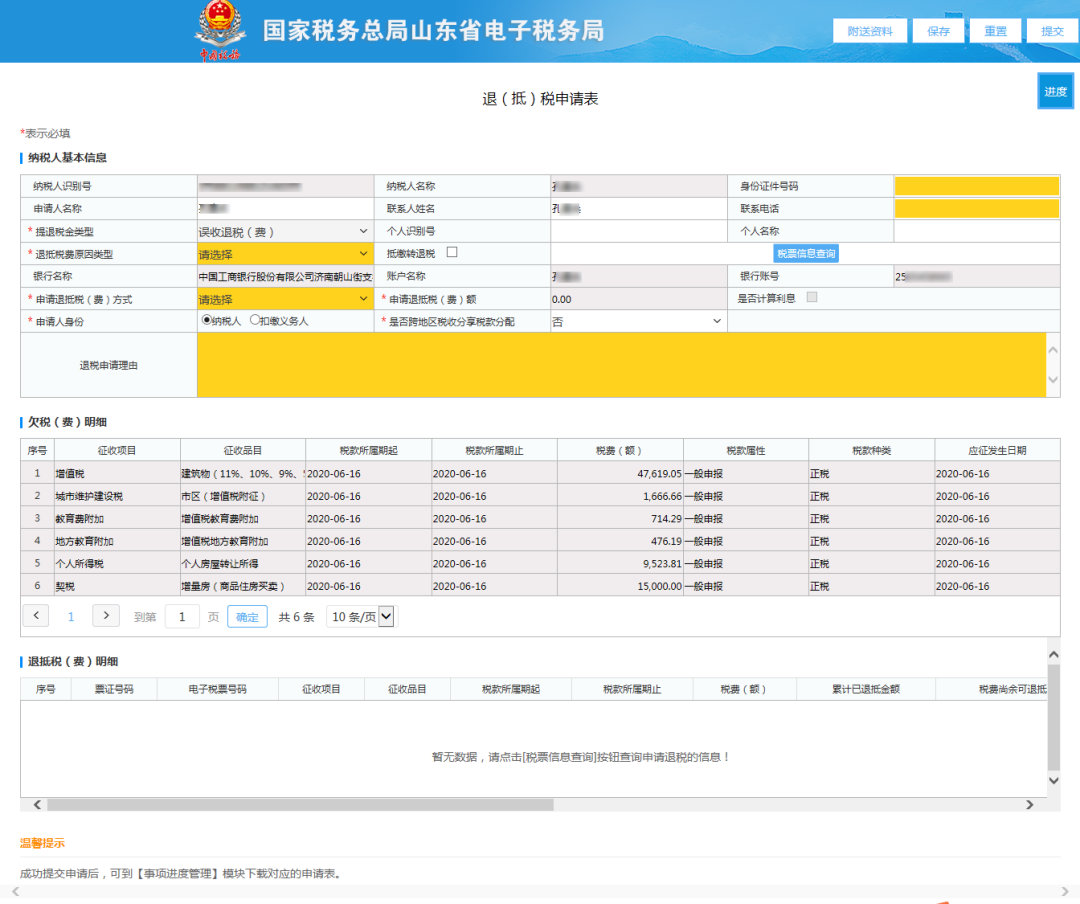Viewport: 1080px width, 904px height.
Task: Submit the application with 提交
Action: (1052, 31)
